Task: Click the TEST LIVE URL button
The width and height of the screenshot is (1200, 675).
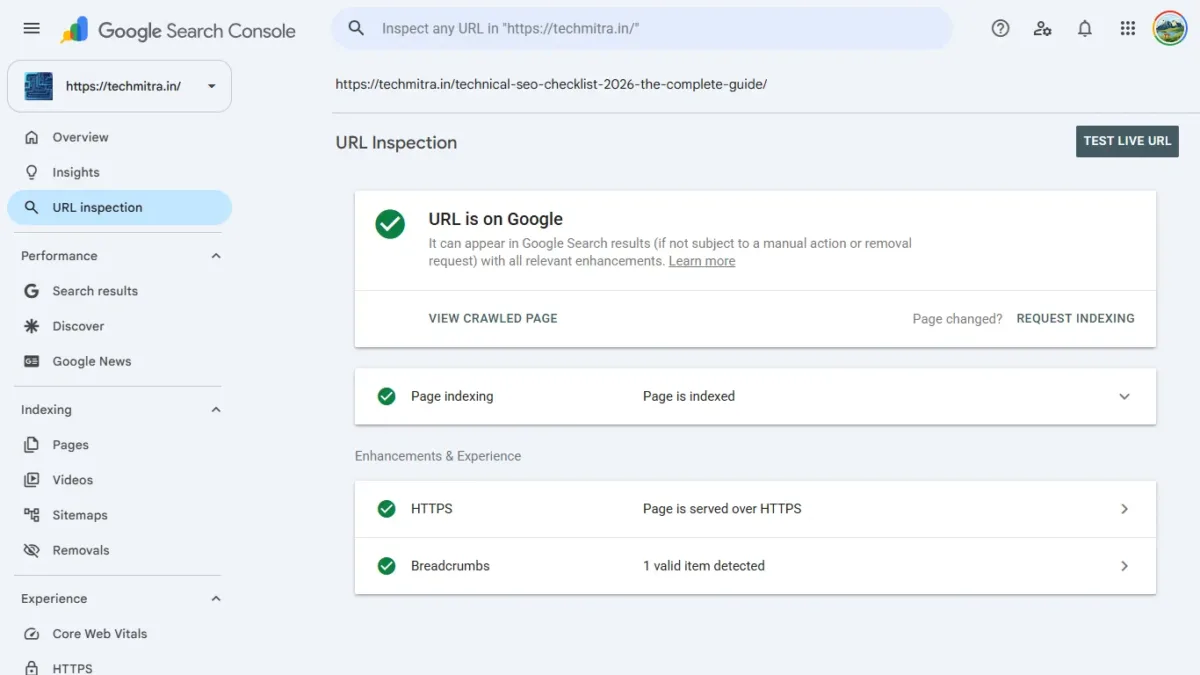Action: 1127,141
